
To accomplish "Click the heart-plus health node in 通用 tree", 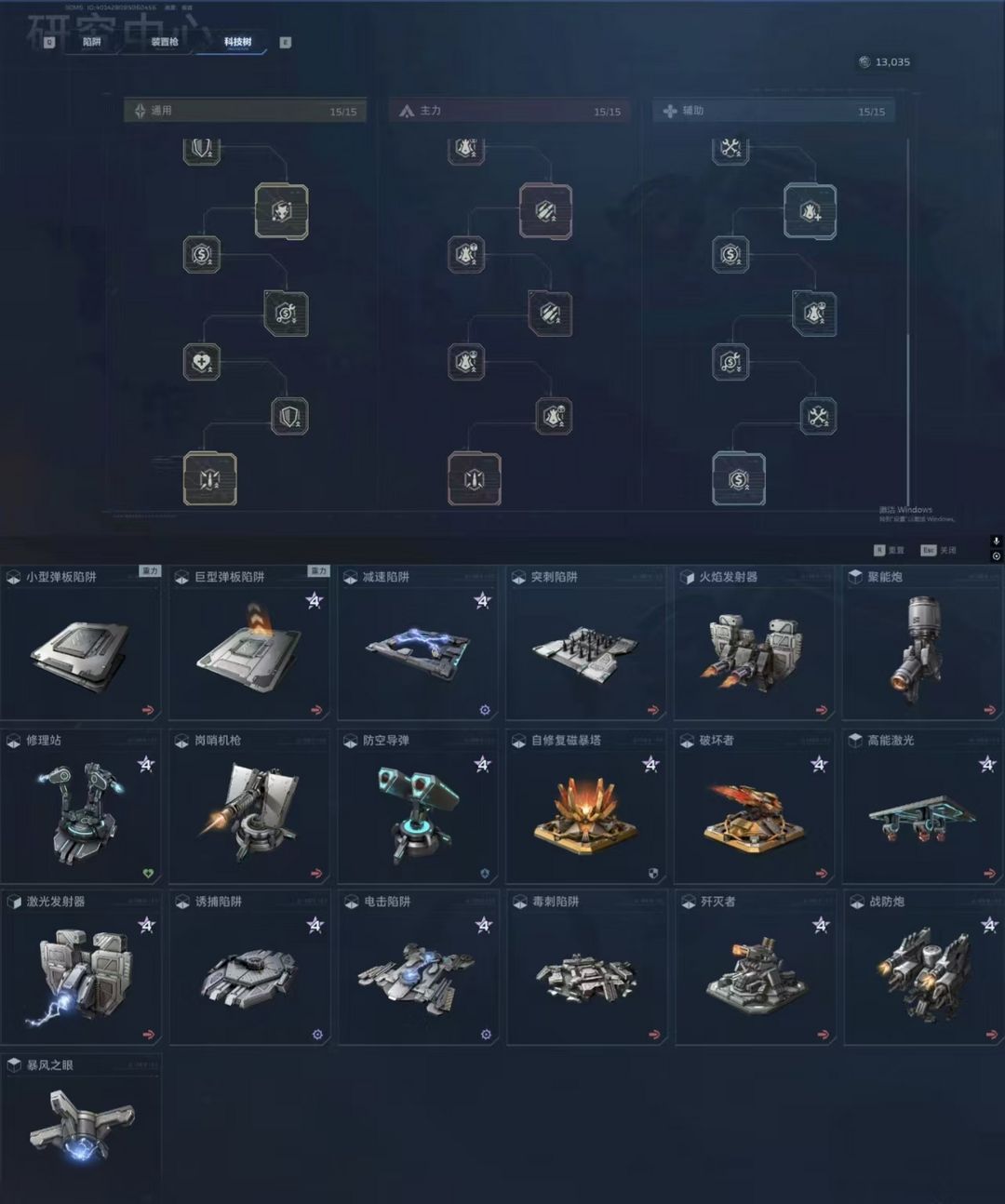I will point(202,362).
